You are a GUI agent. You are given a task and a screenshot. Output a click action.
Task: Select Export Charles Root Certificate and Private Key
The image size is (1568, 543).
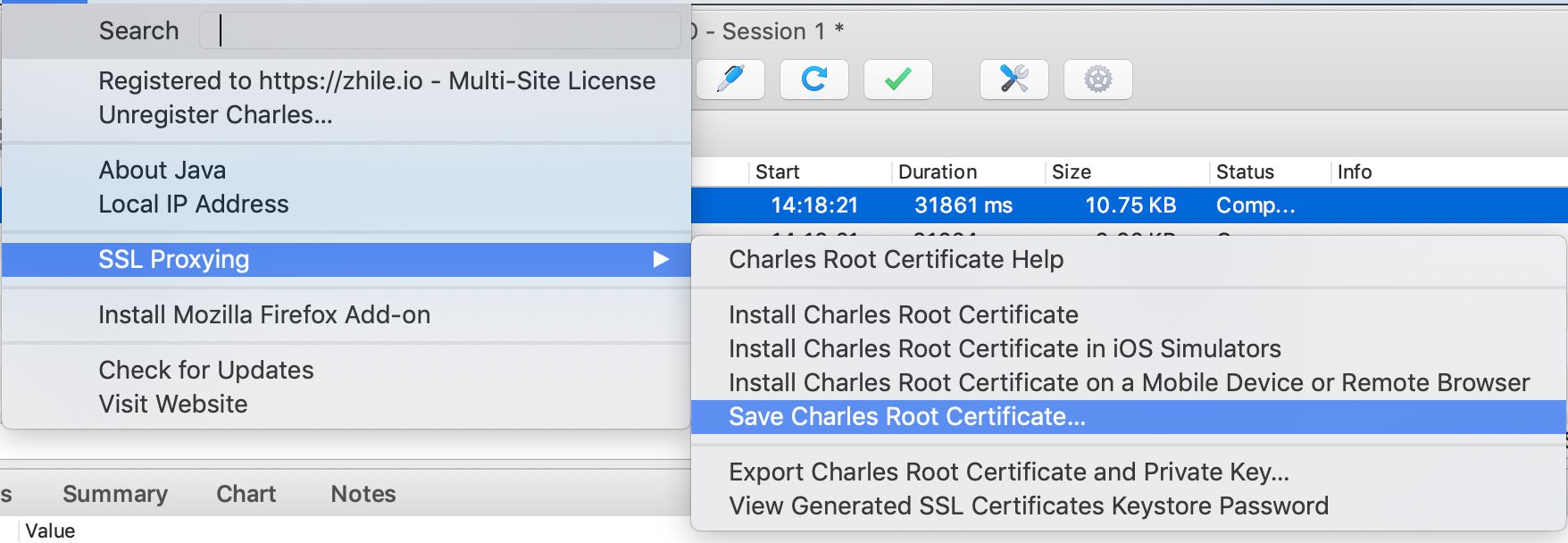pyautogui.click(x=1008, y=472)
